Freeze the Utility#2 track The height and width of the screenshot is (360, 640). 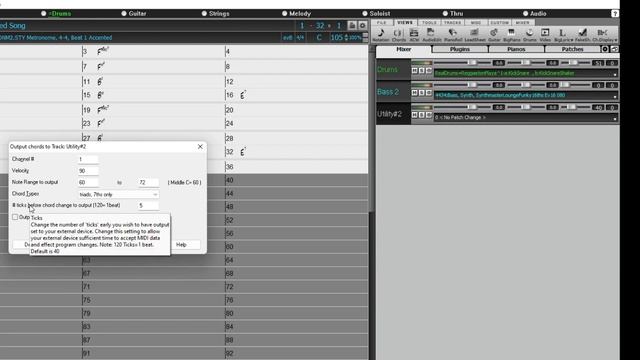429,115
